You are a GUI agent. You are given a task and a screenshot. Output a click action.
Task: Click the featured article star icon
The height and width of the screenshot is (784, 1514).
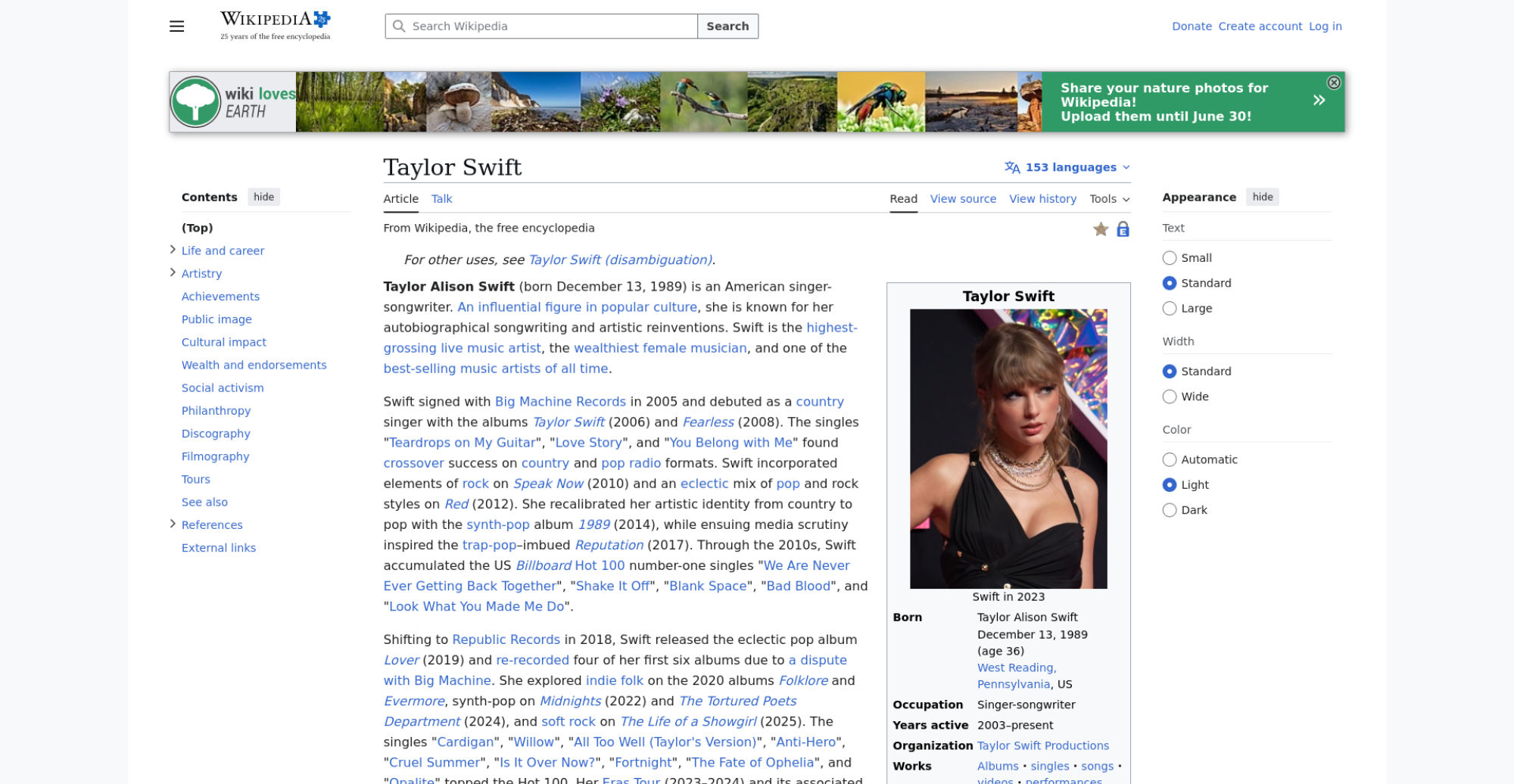(1101, 229)
